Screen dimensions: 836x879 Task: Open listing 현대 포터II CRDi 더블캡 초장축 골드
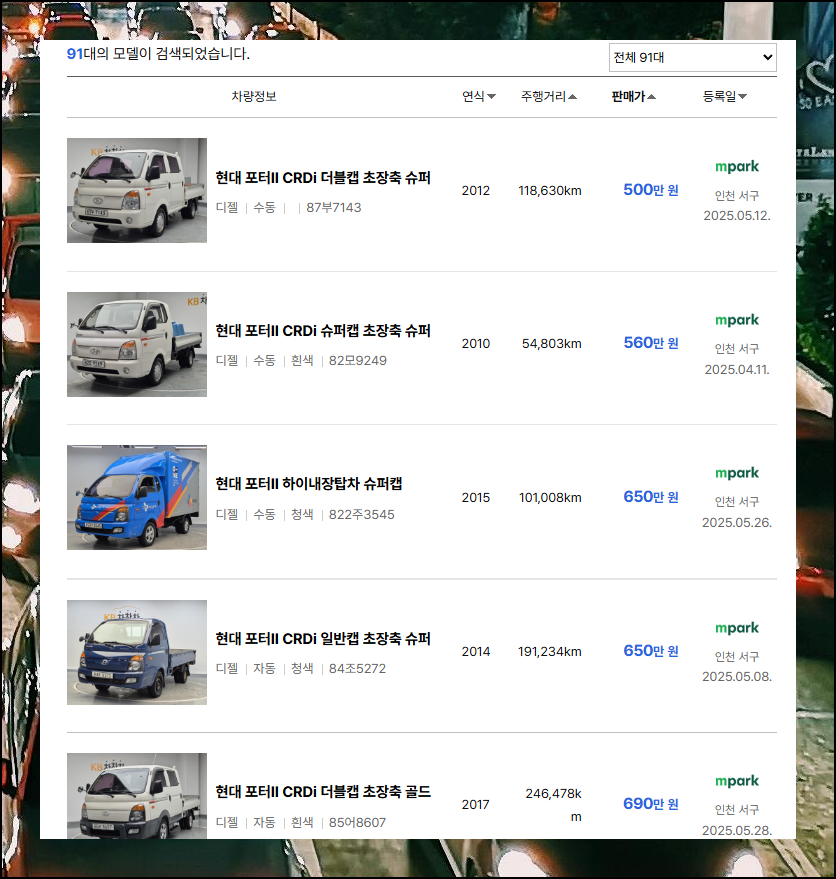point(323,792)
